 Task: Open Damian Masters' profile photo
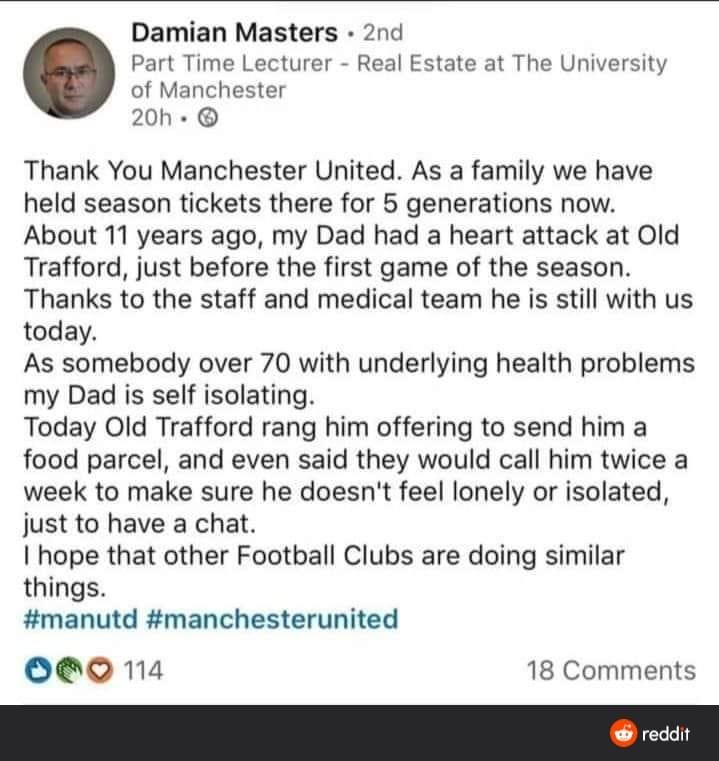pos(69,73)
